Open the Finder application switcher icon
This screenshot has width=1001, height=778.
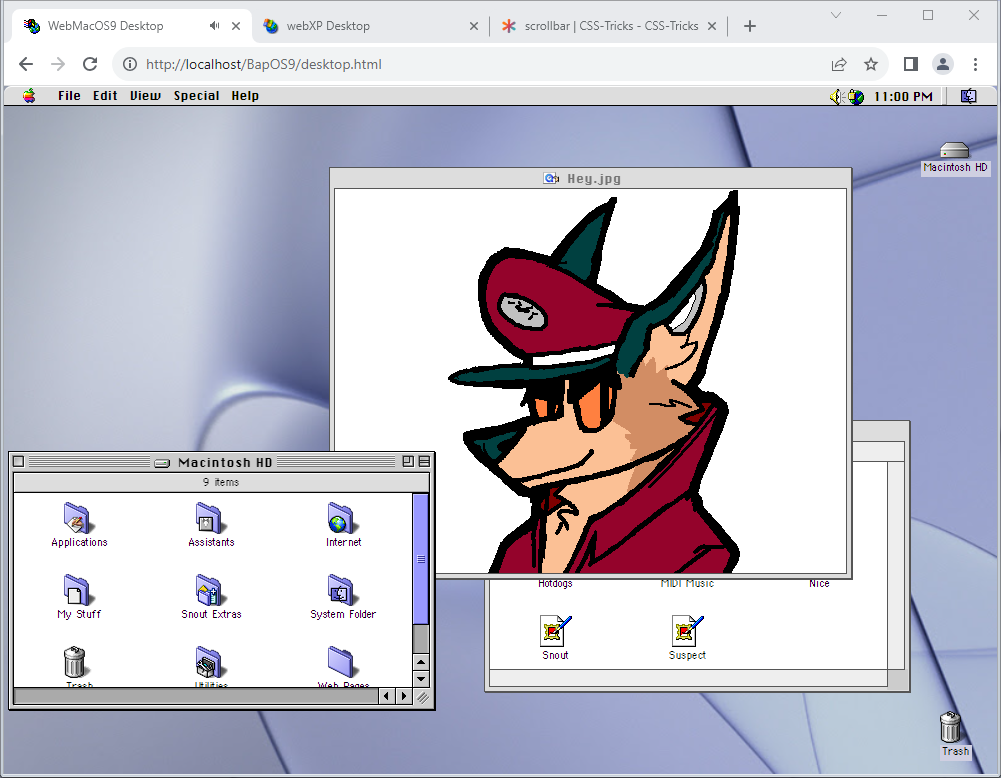coord(968,96)
